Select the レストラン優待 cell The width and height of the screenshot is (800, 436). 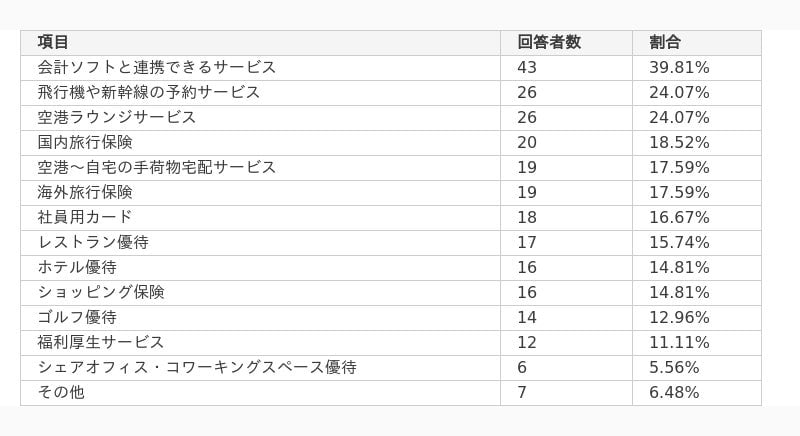[x=260, y=243]
